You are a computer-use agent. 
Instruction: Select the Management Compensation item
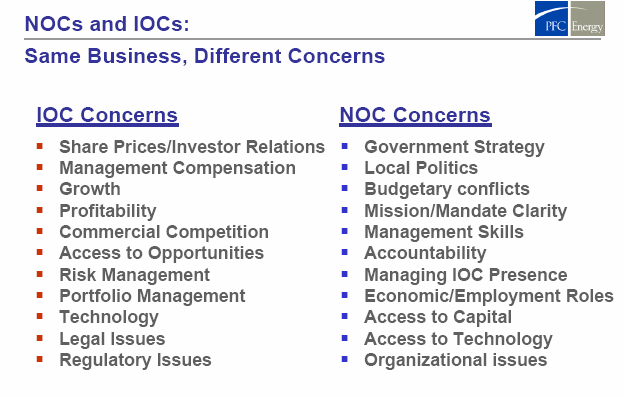(177, 168)
